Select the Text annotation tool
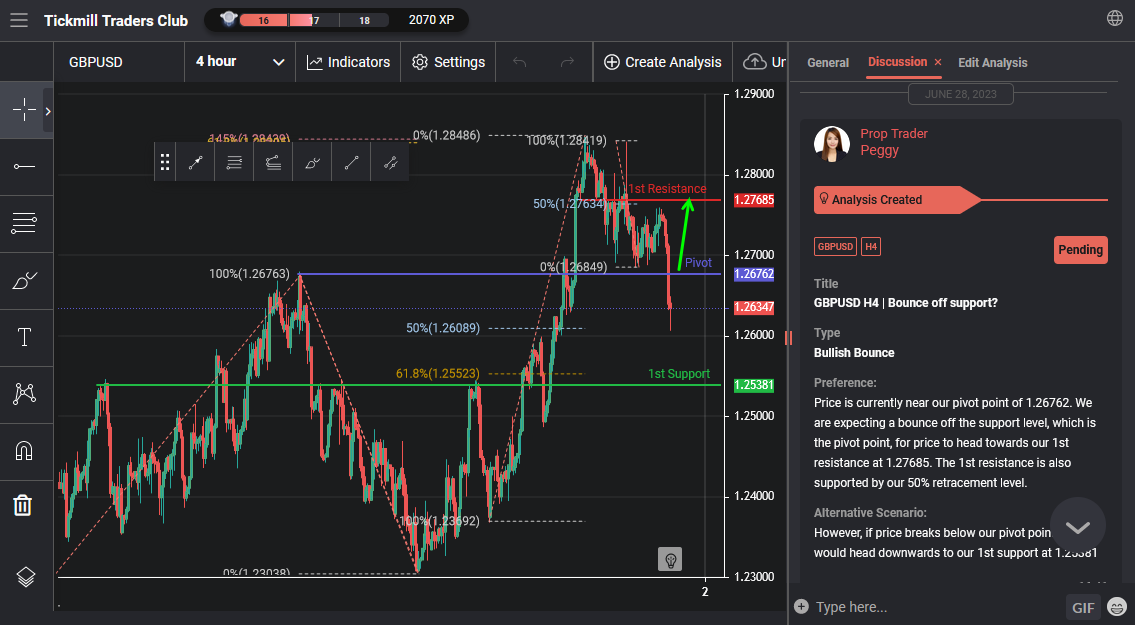The height and width of the screenshot is (625, 1135). click(x=24, y=337)
